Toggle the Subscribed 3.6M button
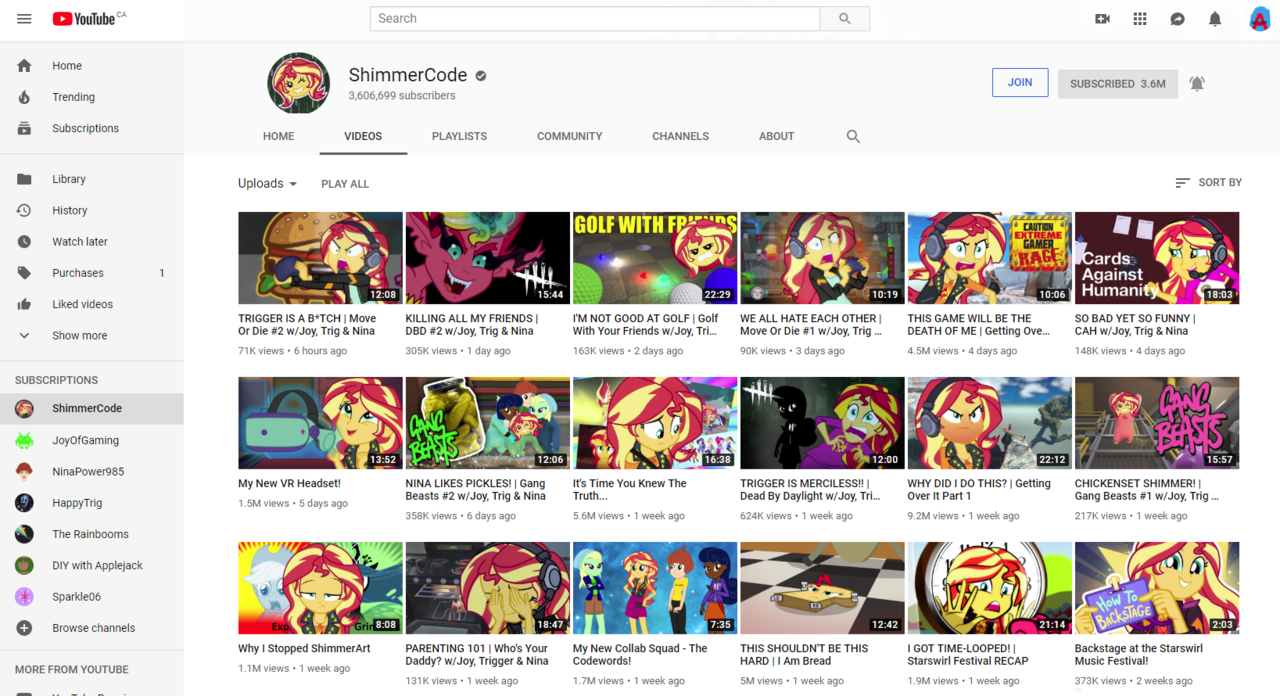Viewport: 1280px width, 696px height. tap(1117, 84)
